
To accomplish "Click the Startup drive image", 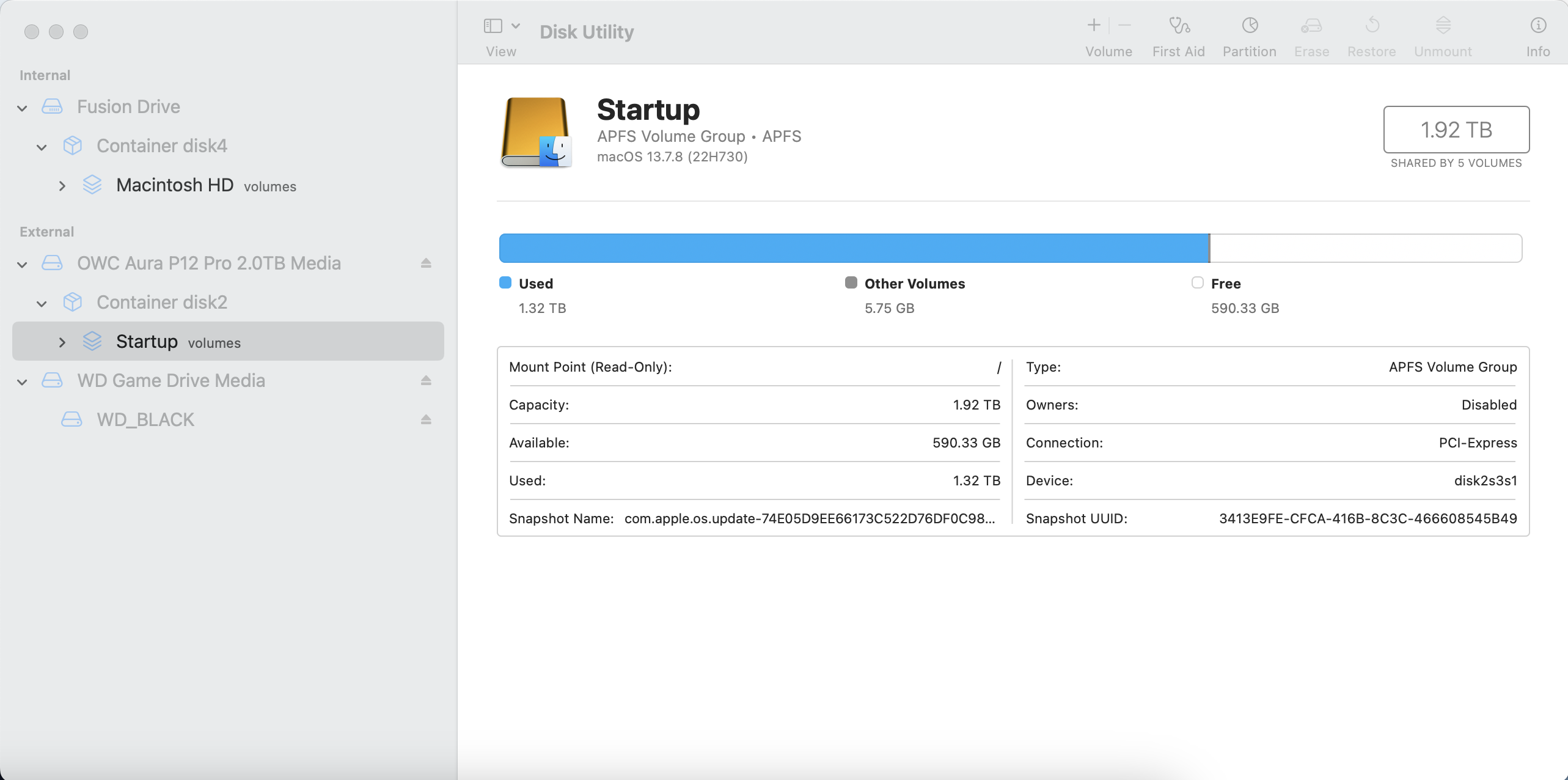I will point(536,132).
